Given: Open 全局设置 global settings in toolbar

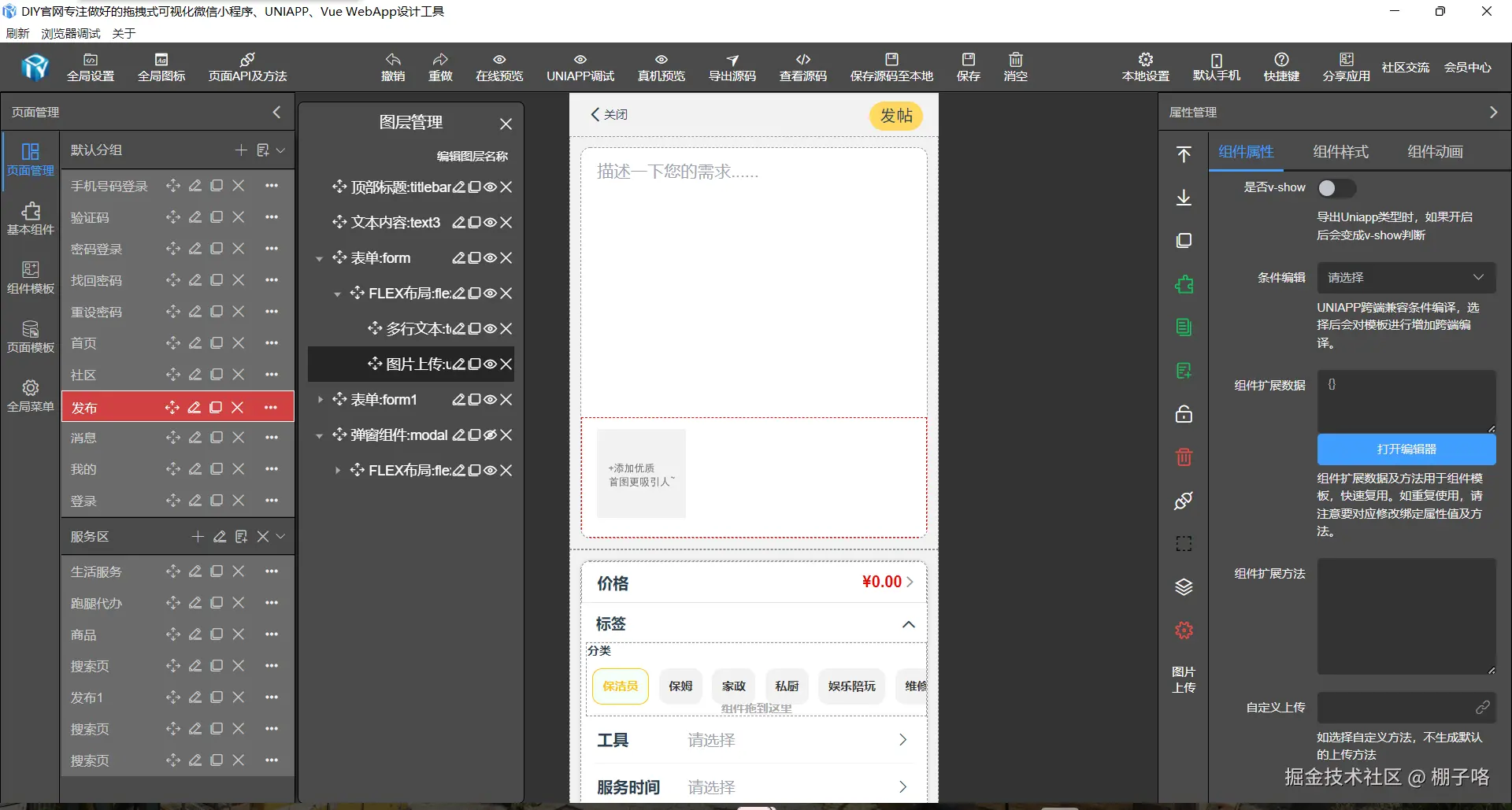Looking at the screenshot, I should pyautogui.click(x=91, y=68).
